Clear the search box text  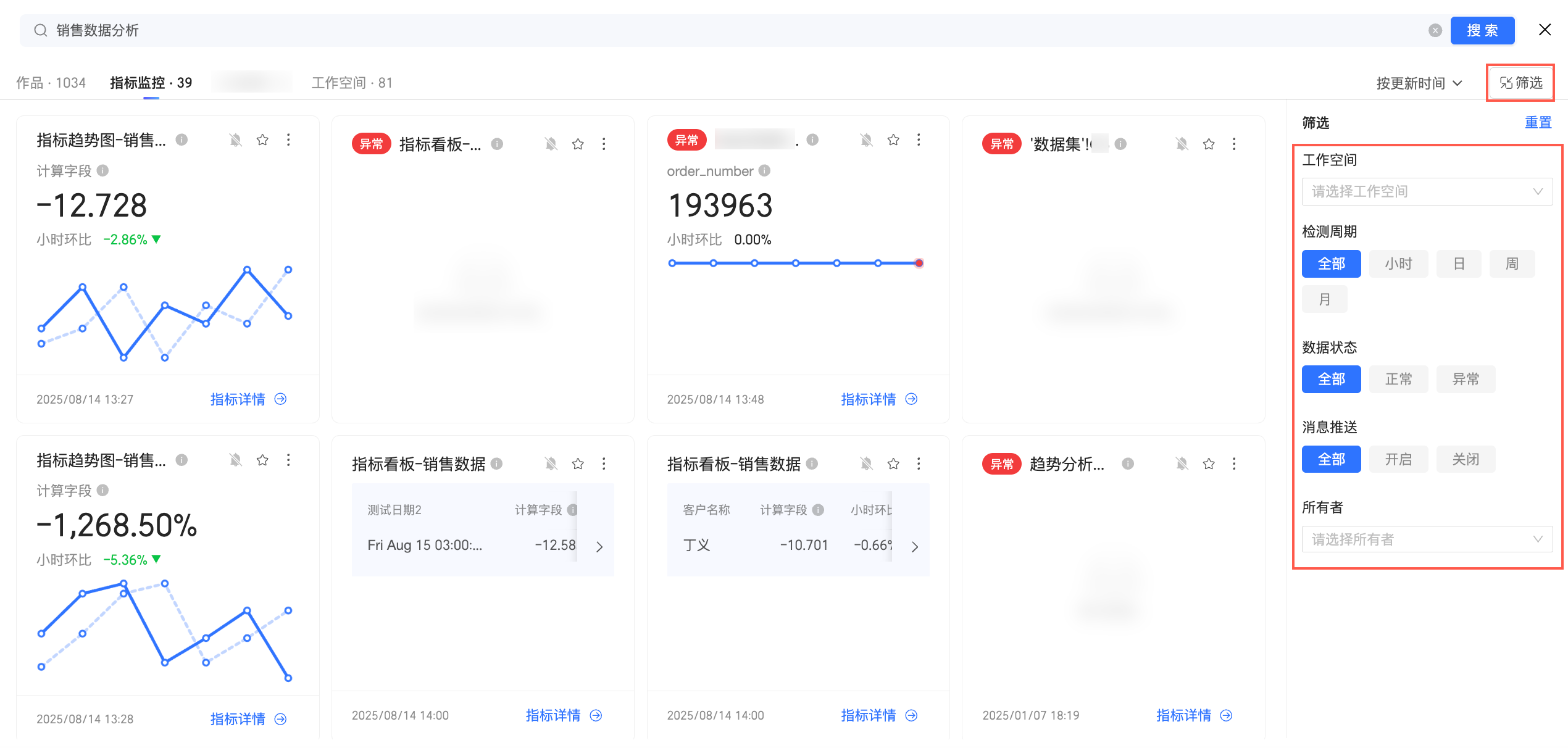pos(1435,30)
